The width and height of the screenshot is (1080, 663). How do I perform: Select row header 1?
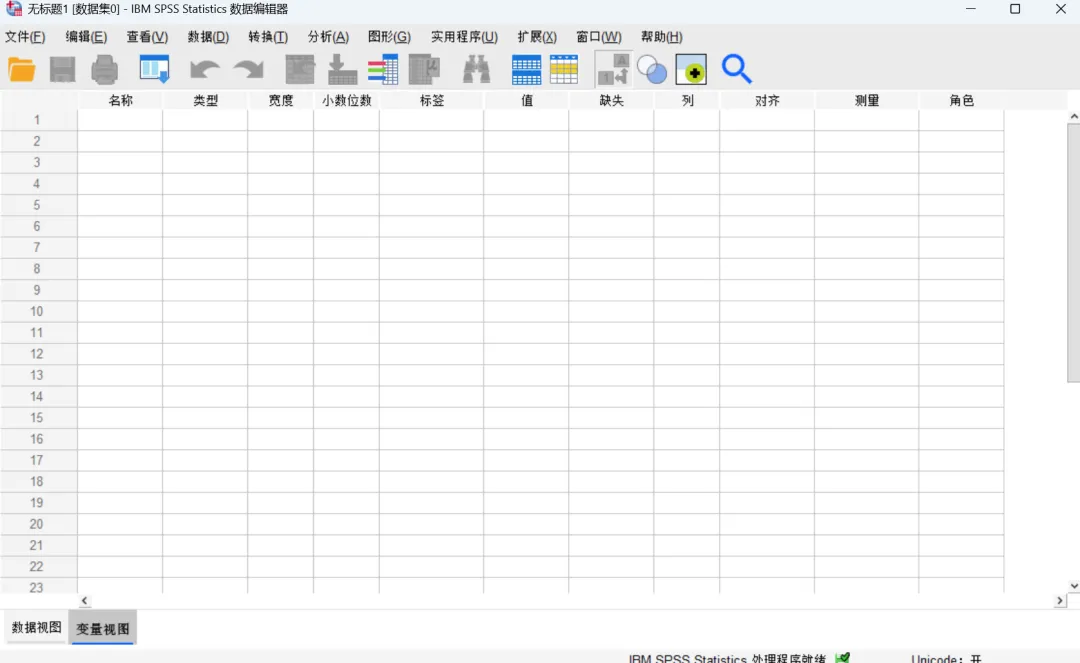37,120
